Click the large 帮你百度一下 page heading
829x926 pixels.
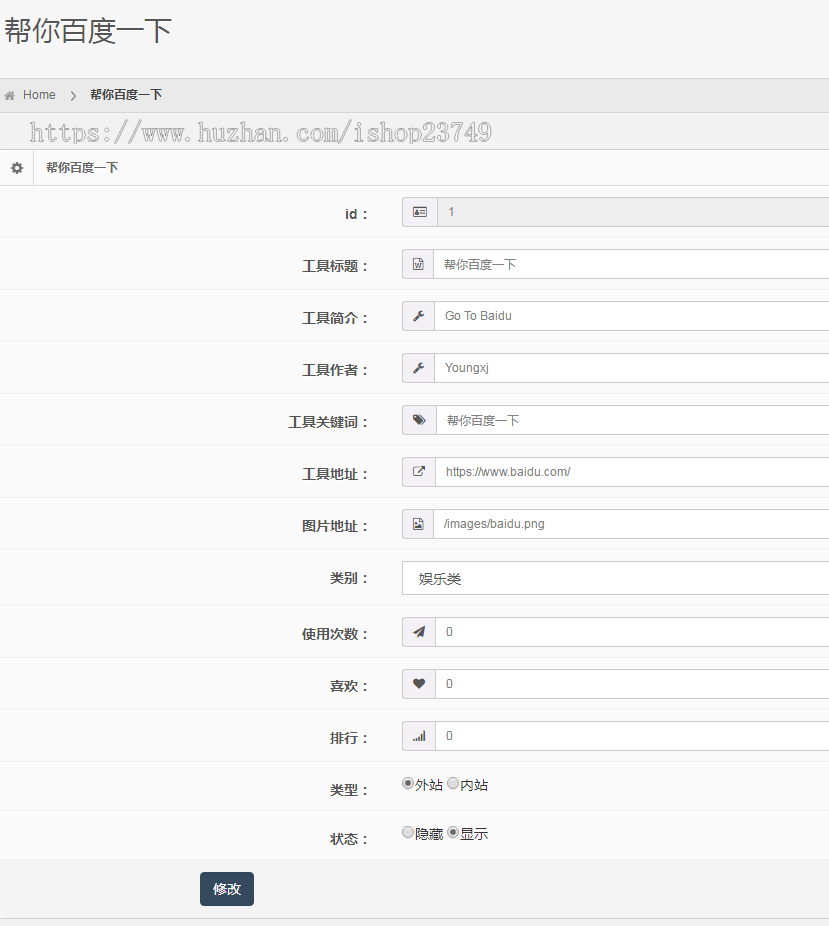pos(88,31)
